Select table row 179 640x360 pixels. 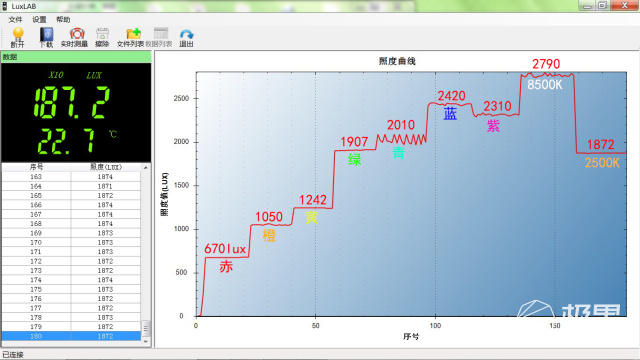tap(71, 327)
